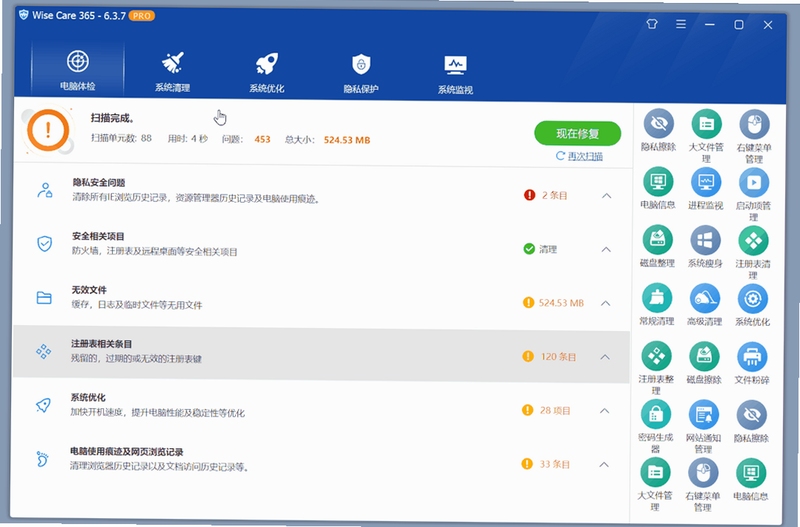Viewport: 800px width, 527px height.
Task: Click the orange exclamation scan status icon
Action: (x=48, y=130)
